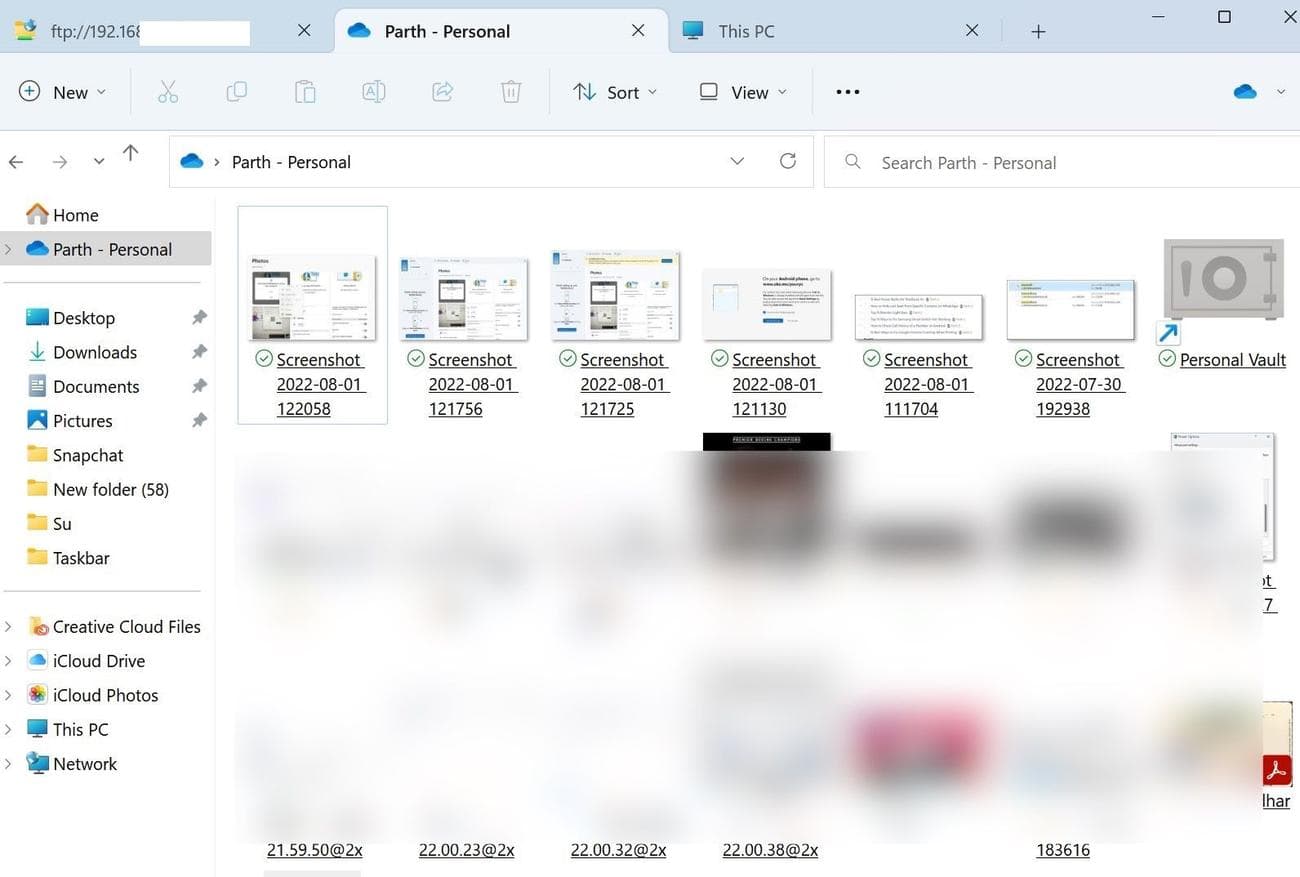
Task: Paste from the clipboard
Action: pyautogui.click(x=305, y=91)
